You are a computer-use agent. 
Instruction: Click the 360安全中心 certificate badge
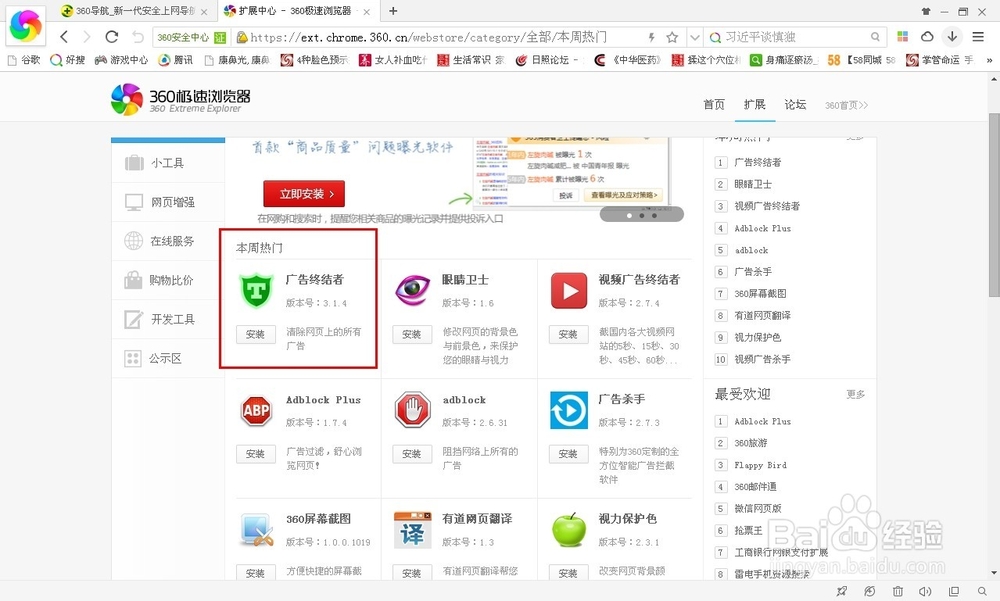coord(191,37)
